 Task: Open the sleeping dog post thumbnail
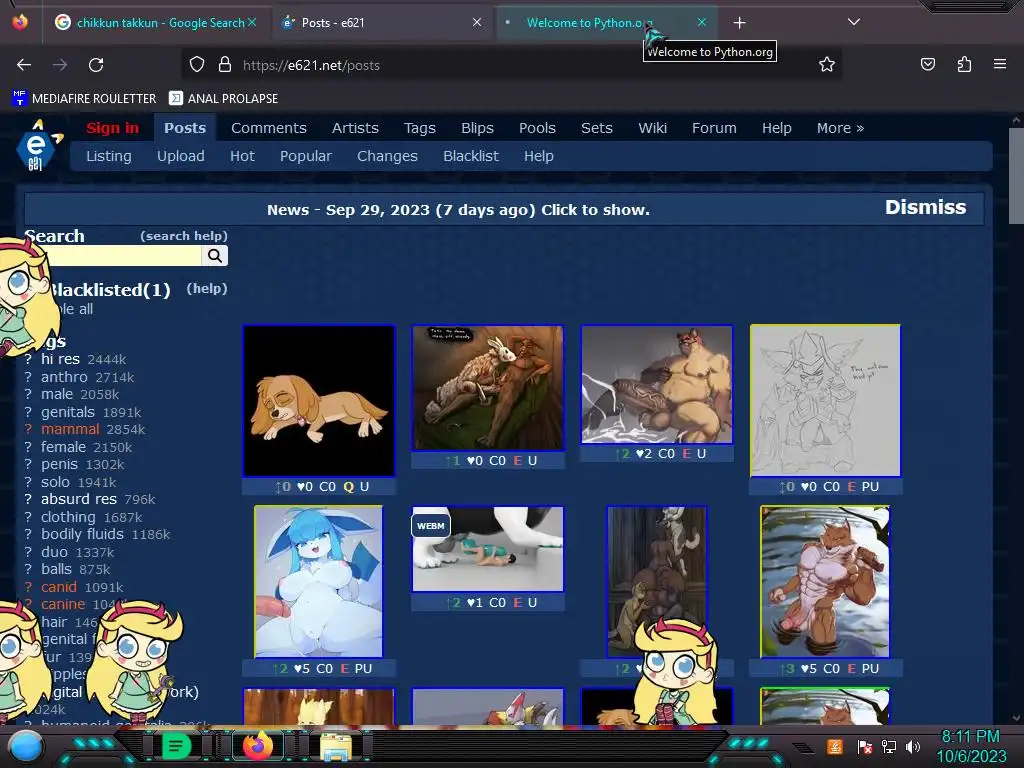pyautogui.click(x=319, y=401)
